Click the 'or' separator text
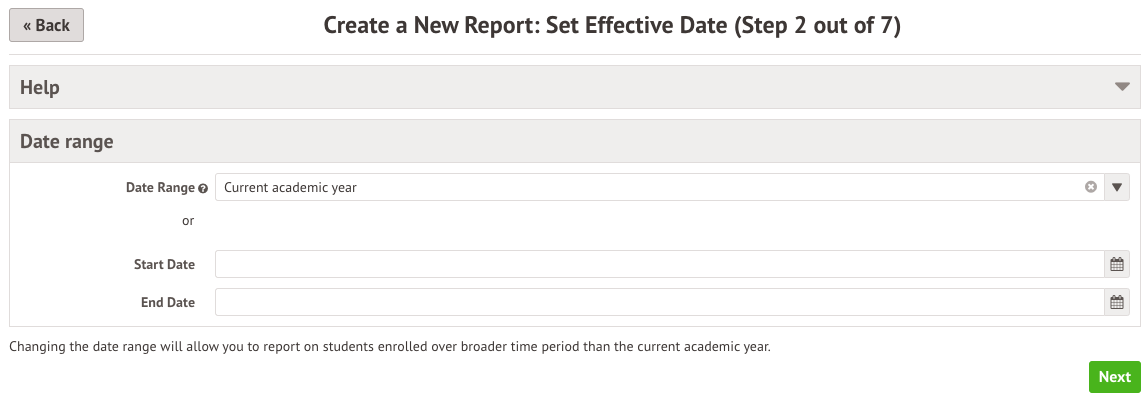 189,221
